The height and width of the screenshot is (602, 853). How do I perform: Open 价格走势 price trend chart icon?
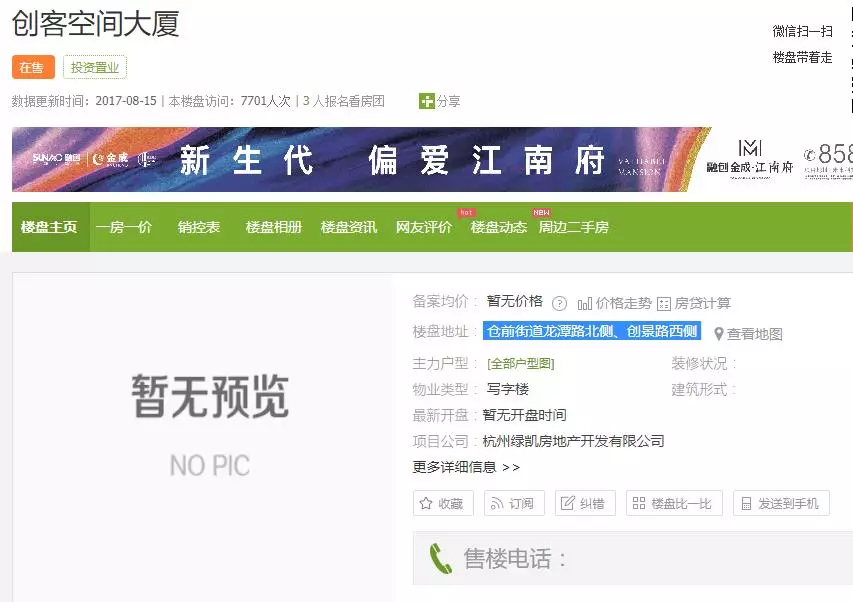(x=586, y=302)
